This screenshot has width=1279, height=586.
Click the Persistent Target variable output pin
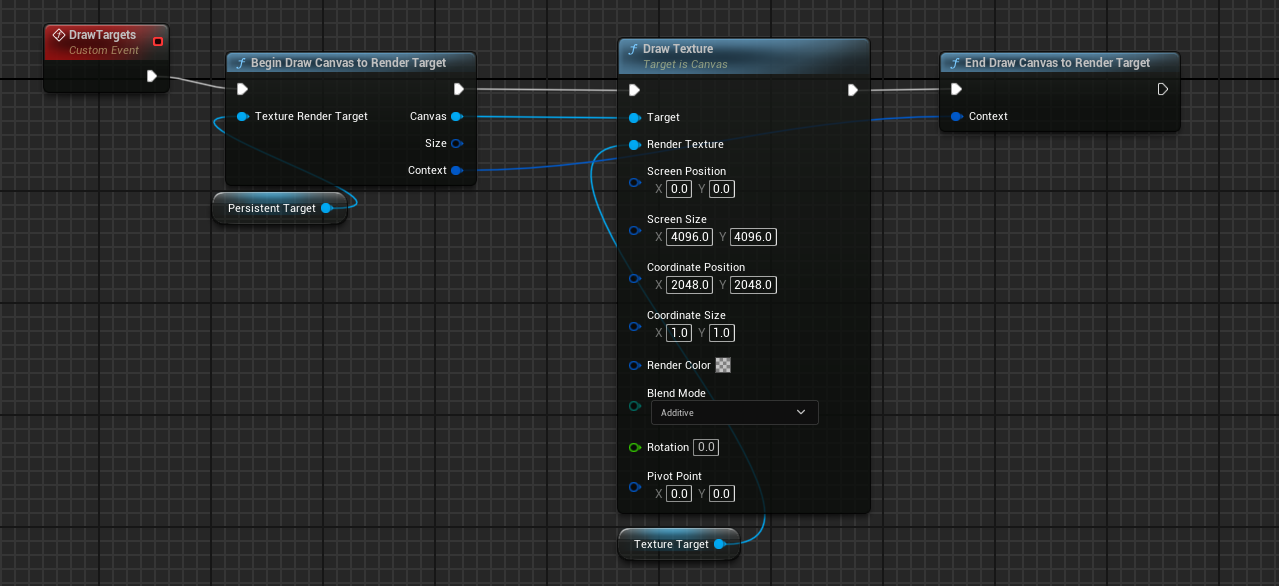click(x=326, y=208)
